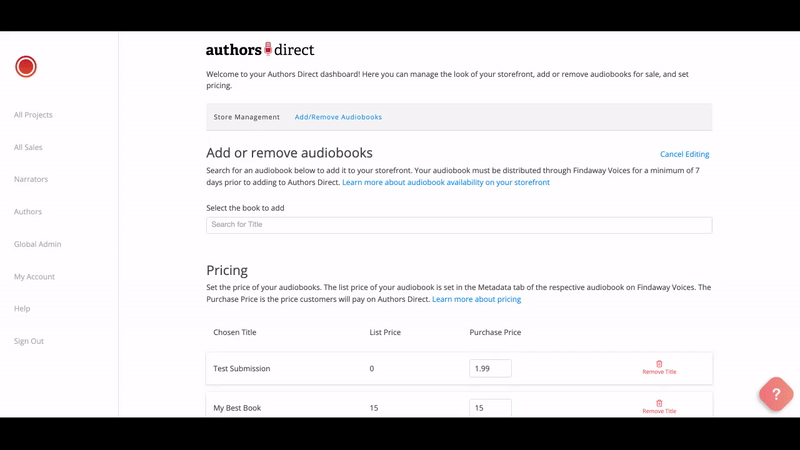This screenshot has height=450, width=800.
Task: Remove the Test Submission title
Action: click(659, 367)
